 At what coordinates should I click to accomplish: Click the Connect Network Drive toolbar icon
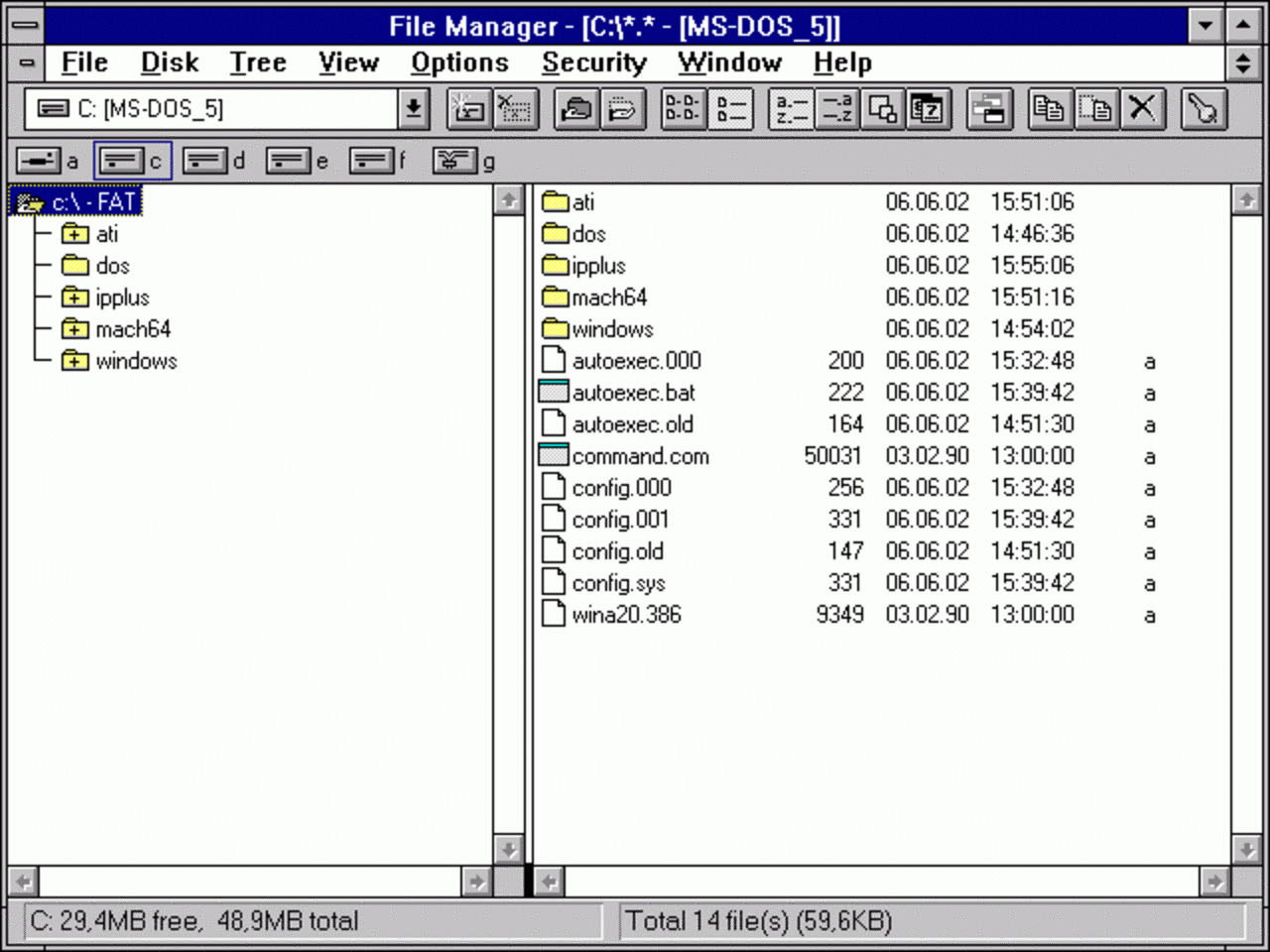tap(469, 109)
